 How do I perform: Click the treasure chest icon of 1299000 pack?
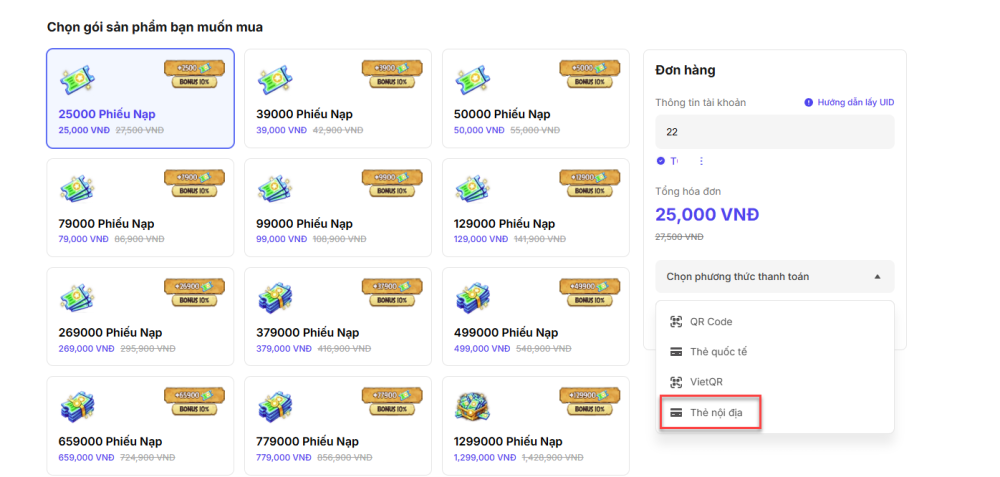(473, 406)
